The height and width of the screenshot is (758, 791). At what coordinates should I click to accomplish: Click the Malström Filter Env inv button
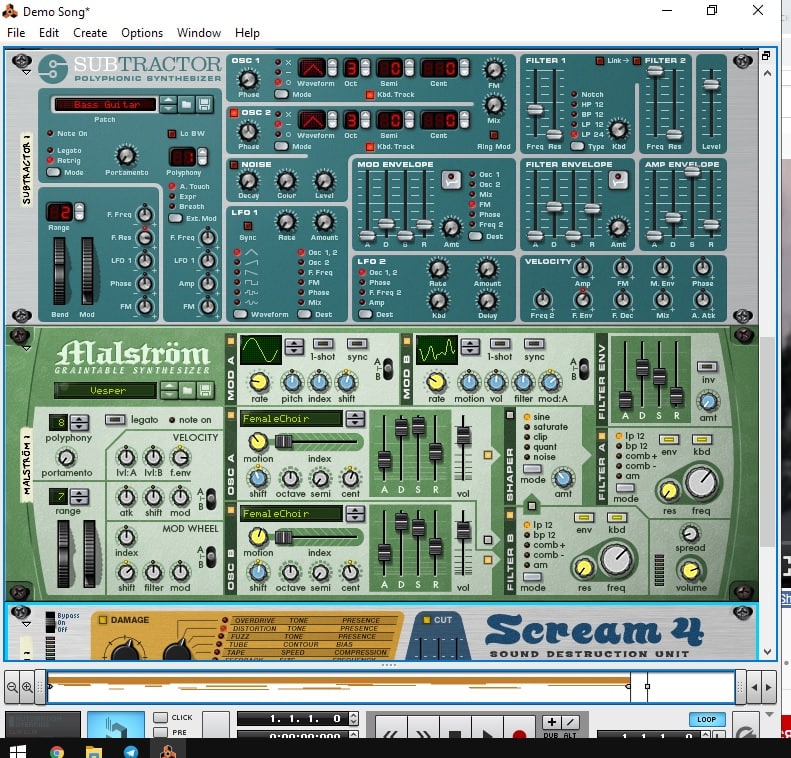(707, 367)
